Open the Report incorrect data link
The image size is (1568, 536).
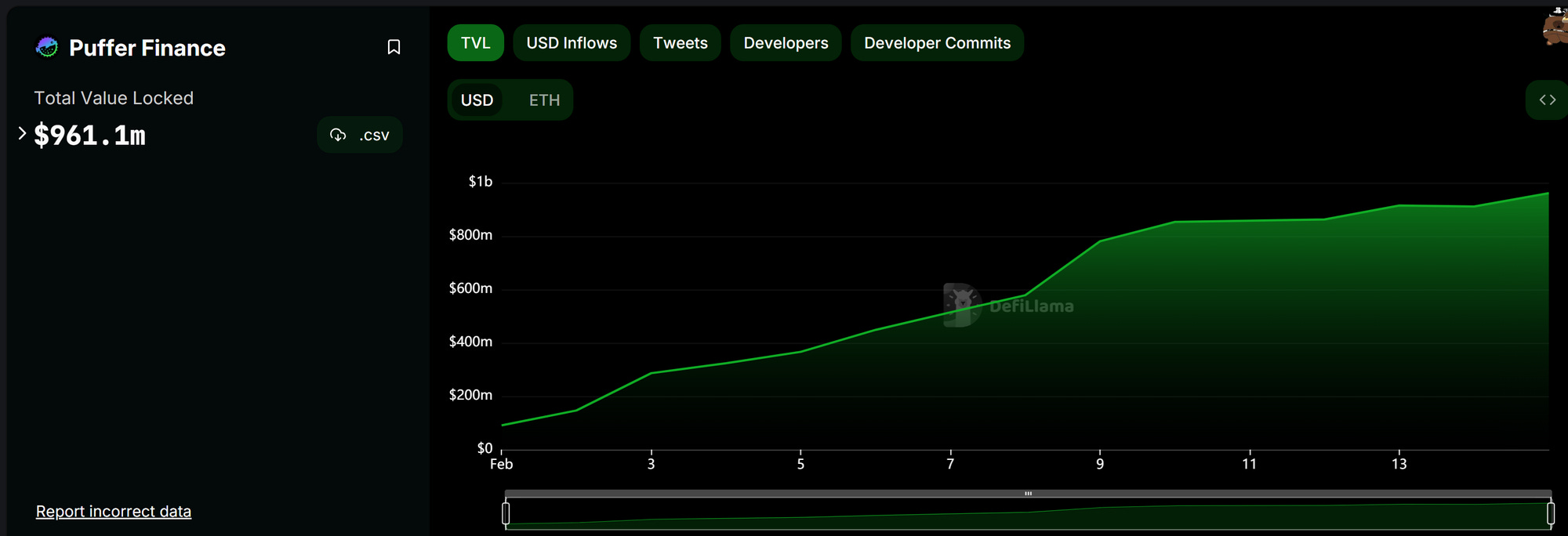[114, 511]
